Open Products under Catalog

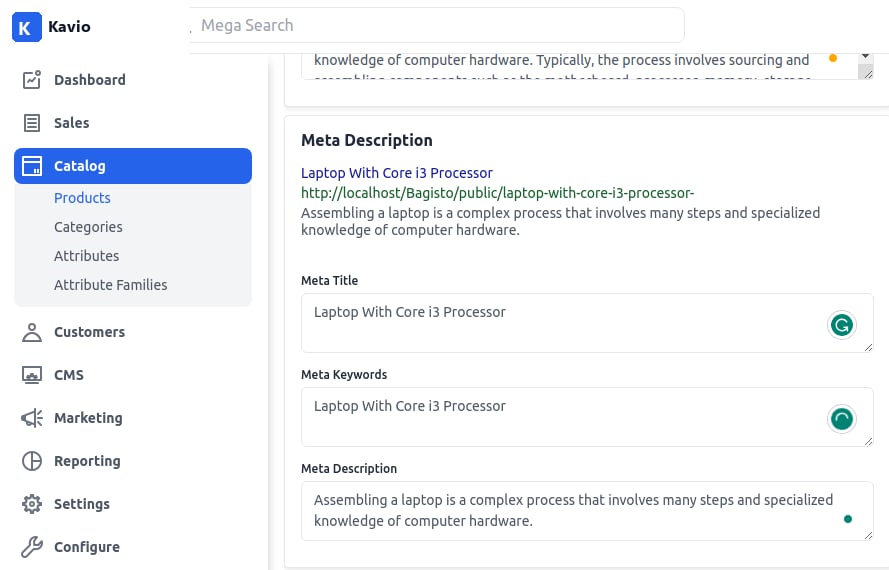pos(82,198)
